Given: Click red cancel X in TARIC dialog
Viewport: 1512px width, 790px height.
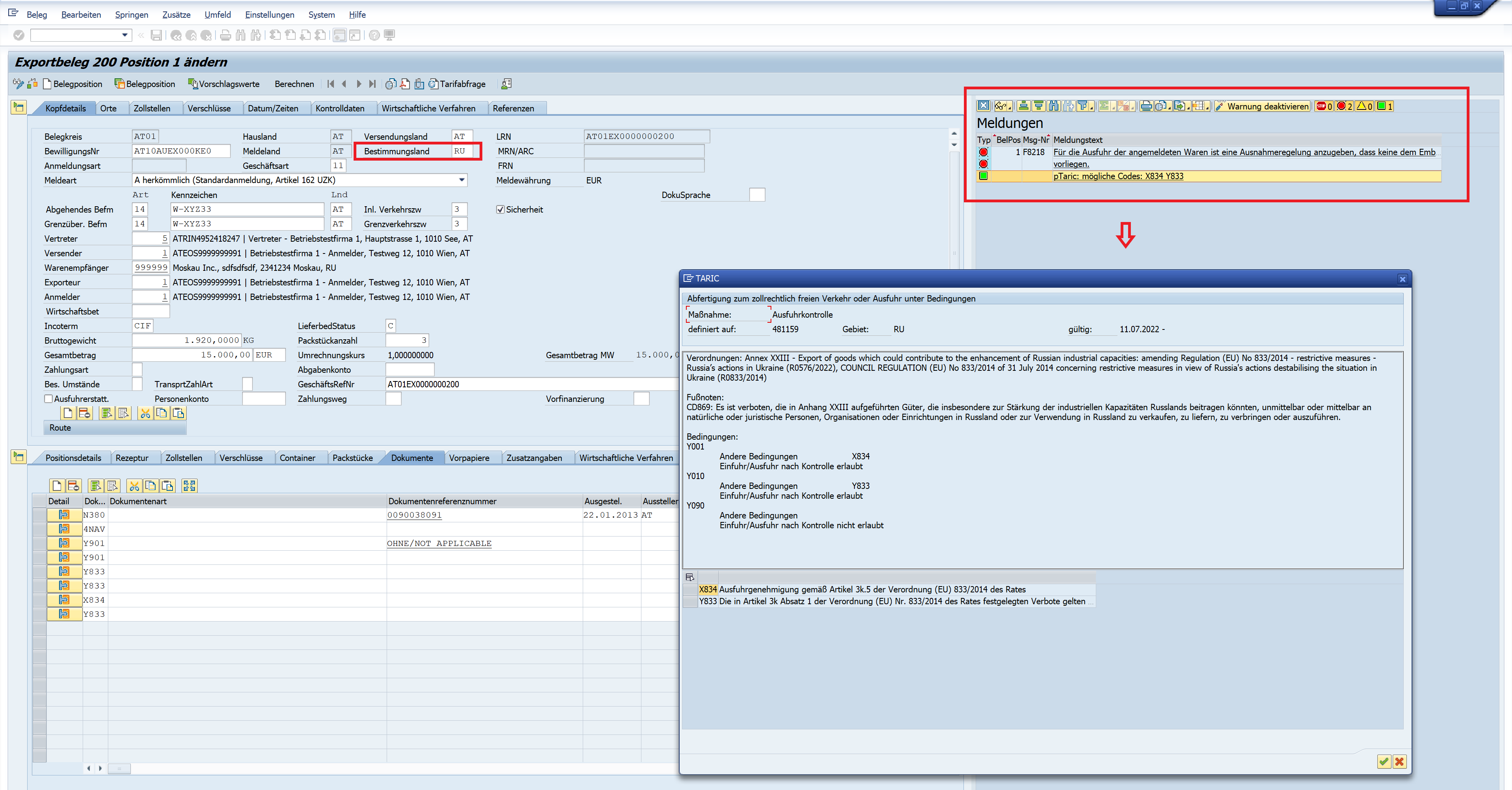Looking at the screenshot, I should coord(1399,761).
